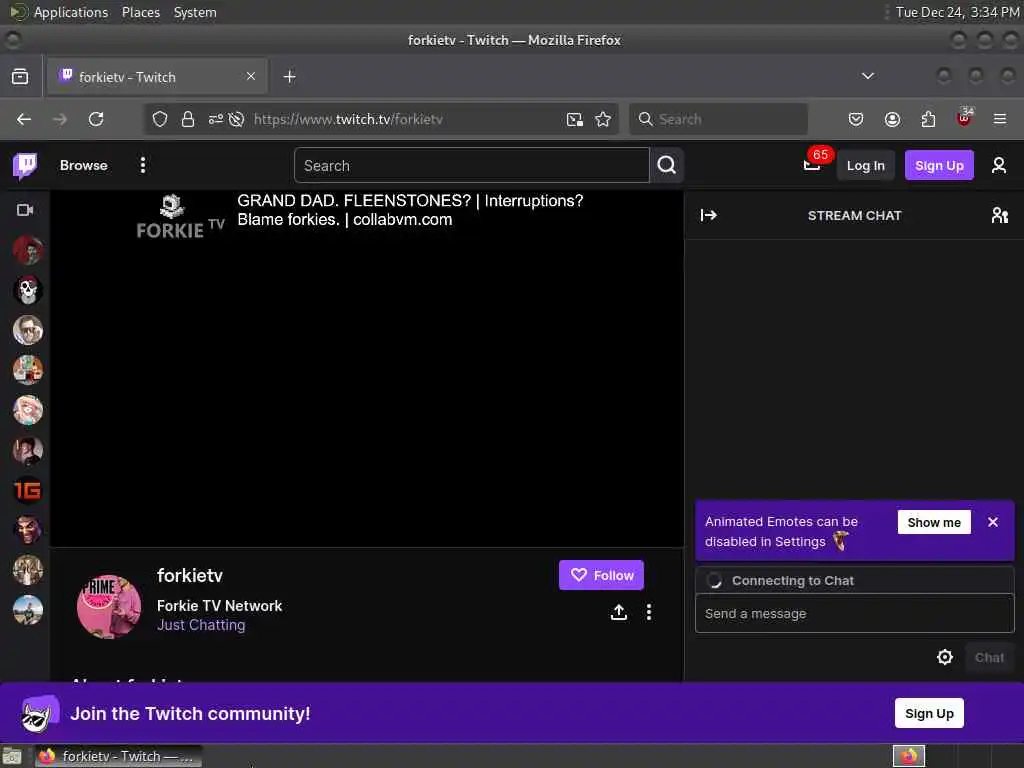Click the Log In button
This screenshot has height=768, width=1024.
pos(865,165)
